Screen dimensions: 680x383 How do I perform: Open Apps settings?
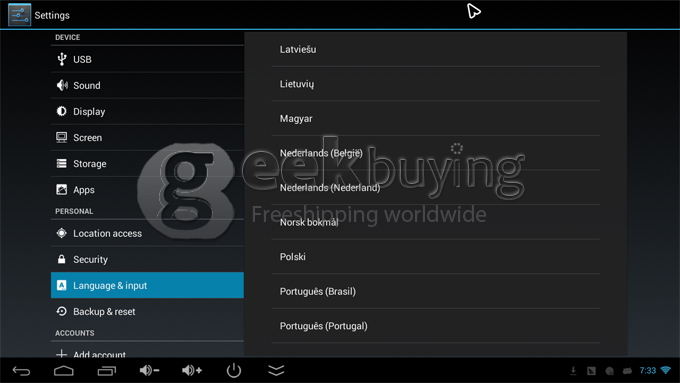pyautogui.click(x=147, y=190)
